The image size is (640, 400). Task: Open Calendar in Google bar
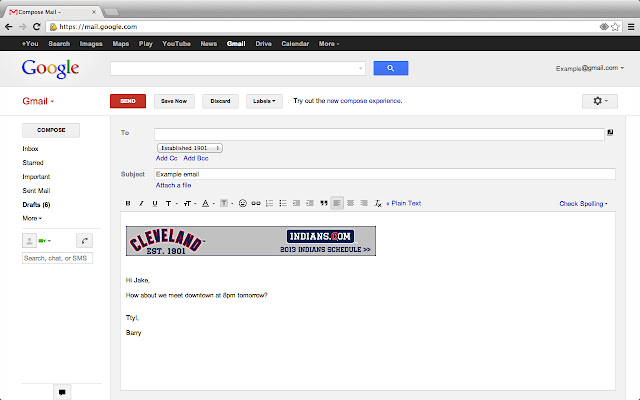(x=295, y=44)
